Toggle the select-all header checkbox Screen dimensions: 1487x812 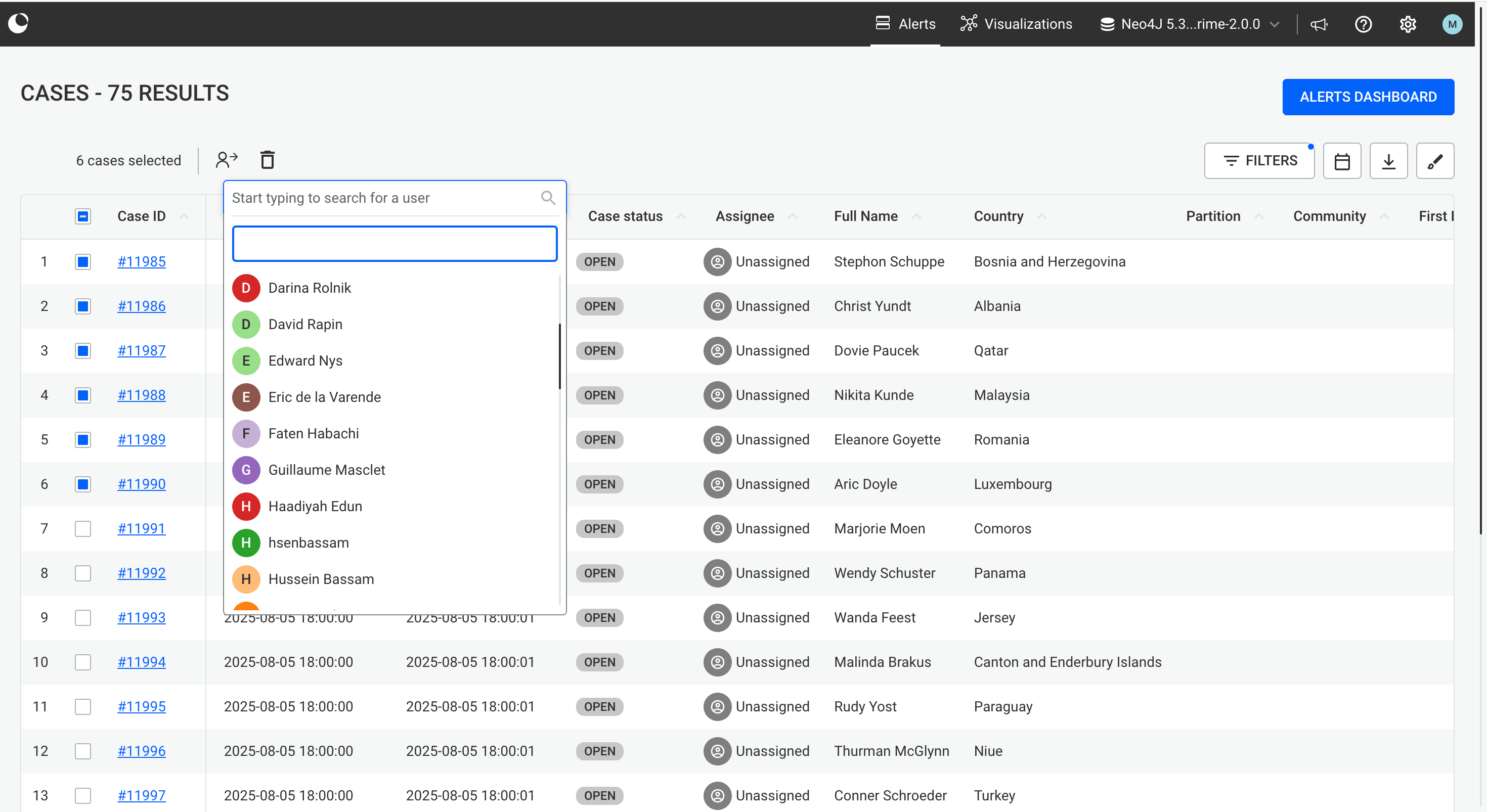(83, 216)
